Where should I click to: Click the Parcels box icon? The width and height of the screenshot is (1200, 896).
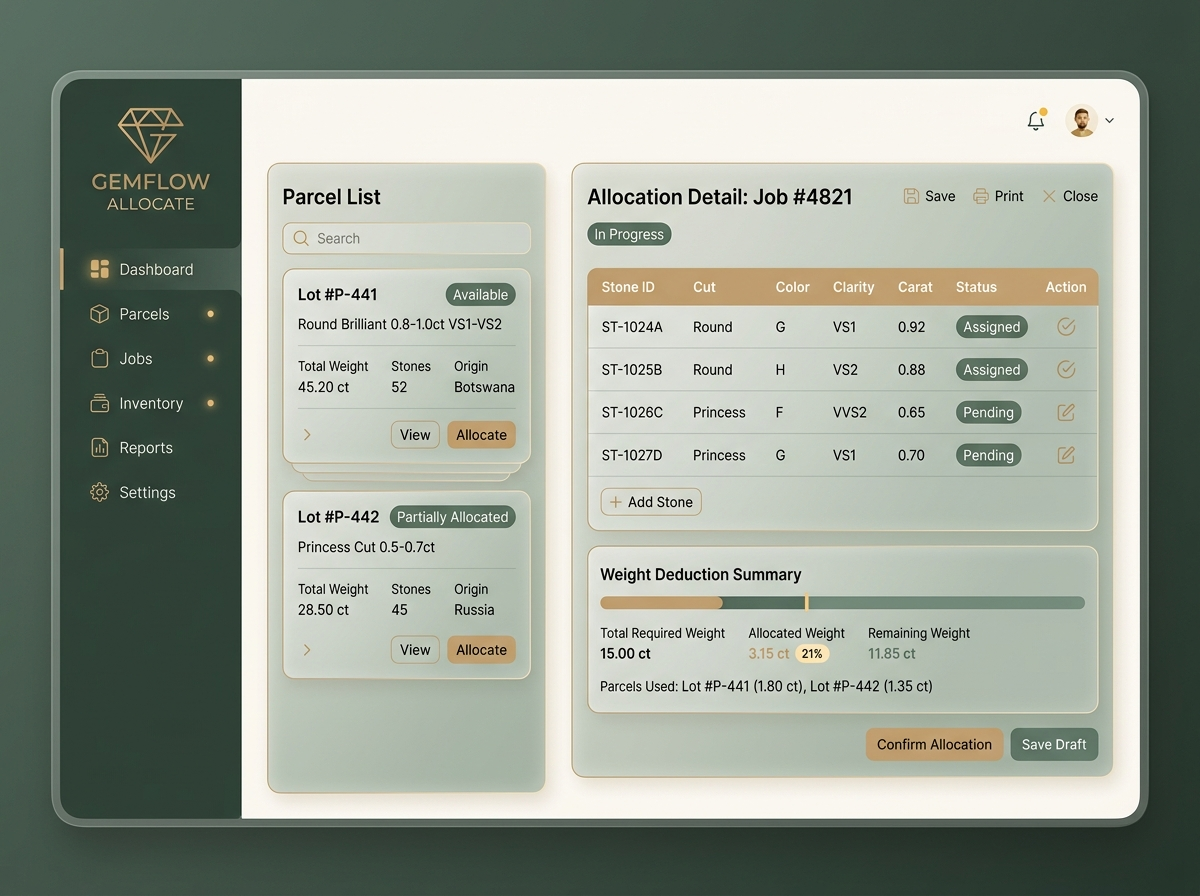click(x=99, y=314)
